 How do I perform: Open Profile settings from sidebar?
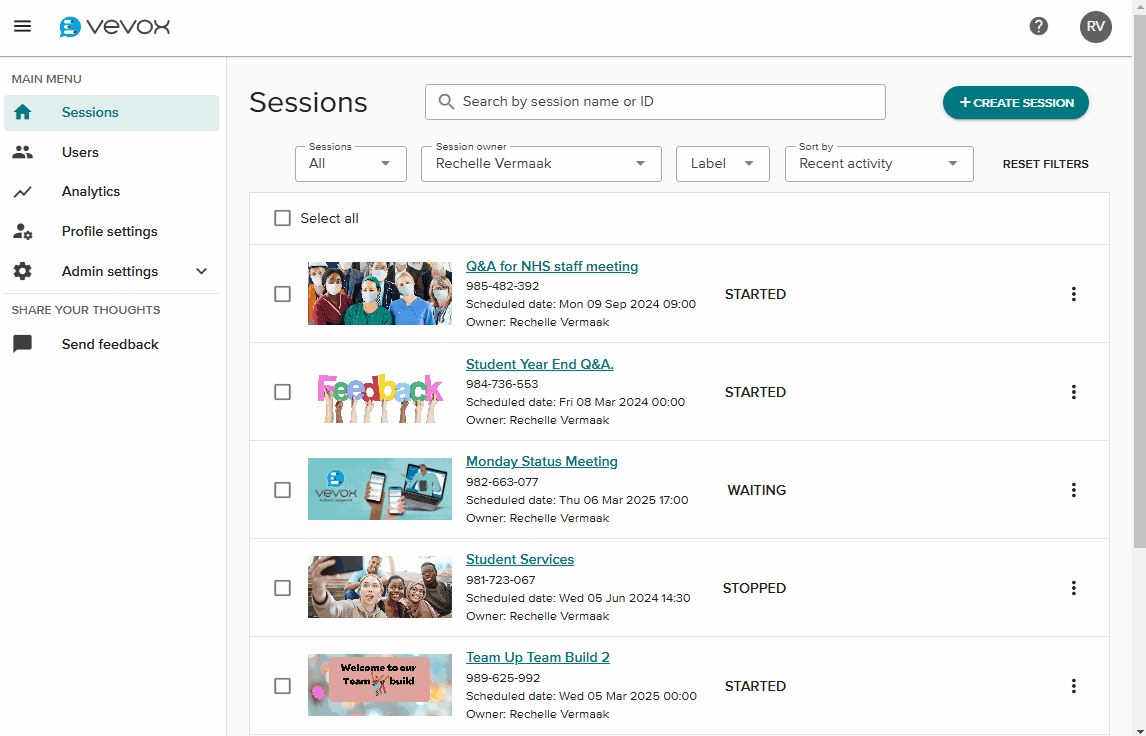pyautogui.click(x=109, y=231)
